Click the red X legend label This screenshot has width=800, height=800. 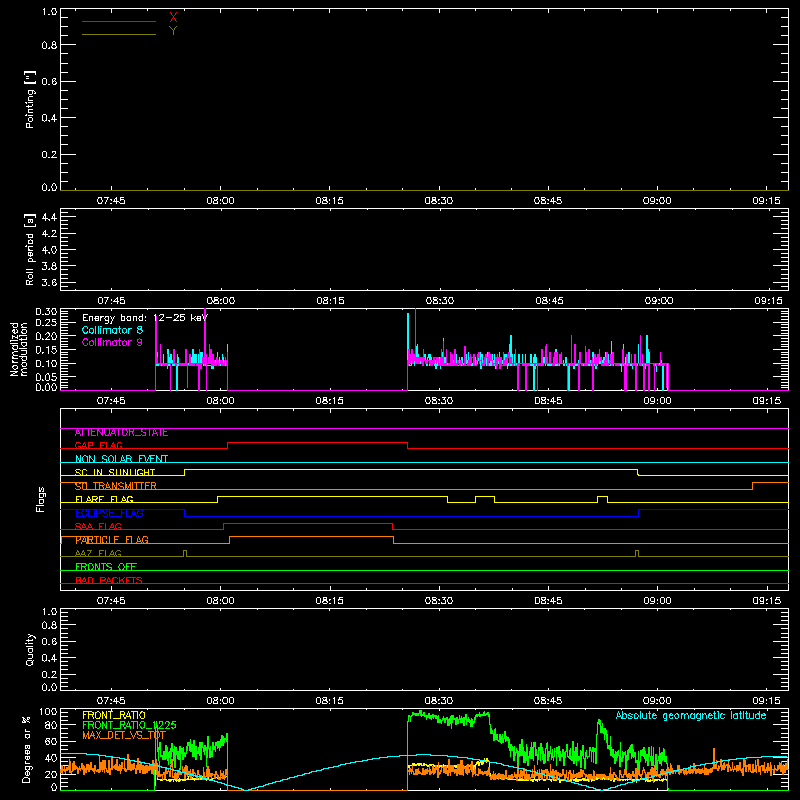[x=173, y=18]
